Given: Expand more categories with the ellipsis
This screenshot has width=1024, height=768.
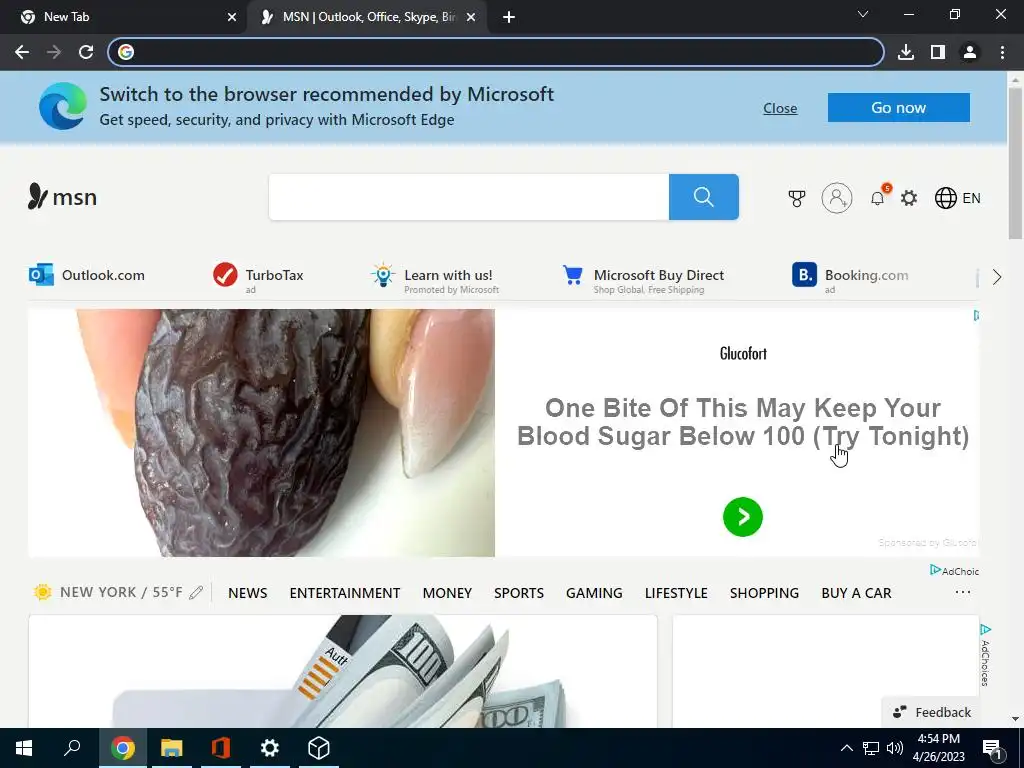Looking at the screenshot, I should [x=963, y=592].
